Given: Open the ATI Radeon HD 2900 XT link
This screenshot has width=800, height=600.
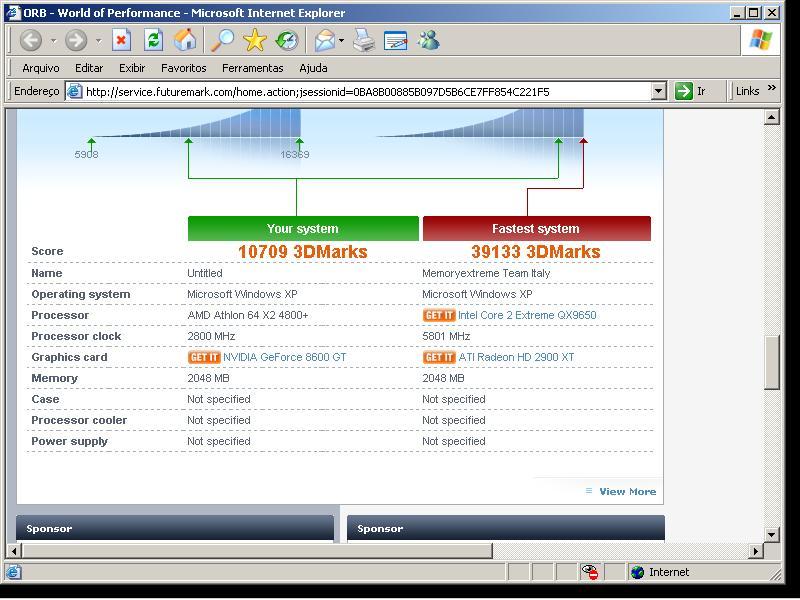Looking at the screenshot, I should point(516,357).
